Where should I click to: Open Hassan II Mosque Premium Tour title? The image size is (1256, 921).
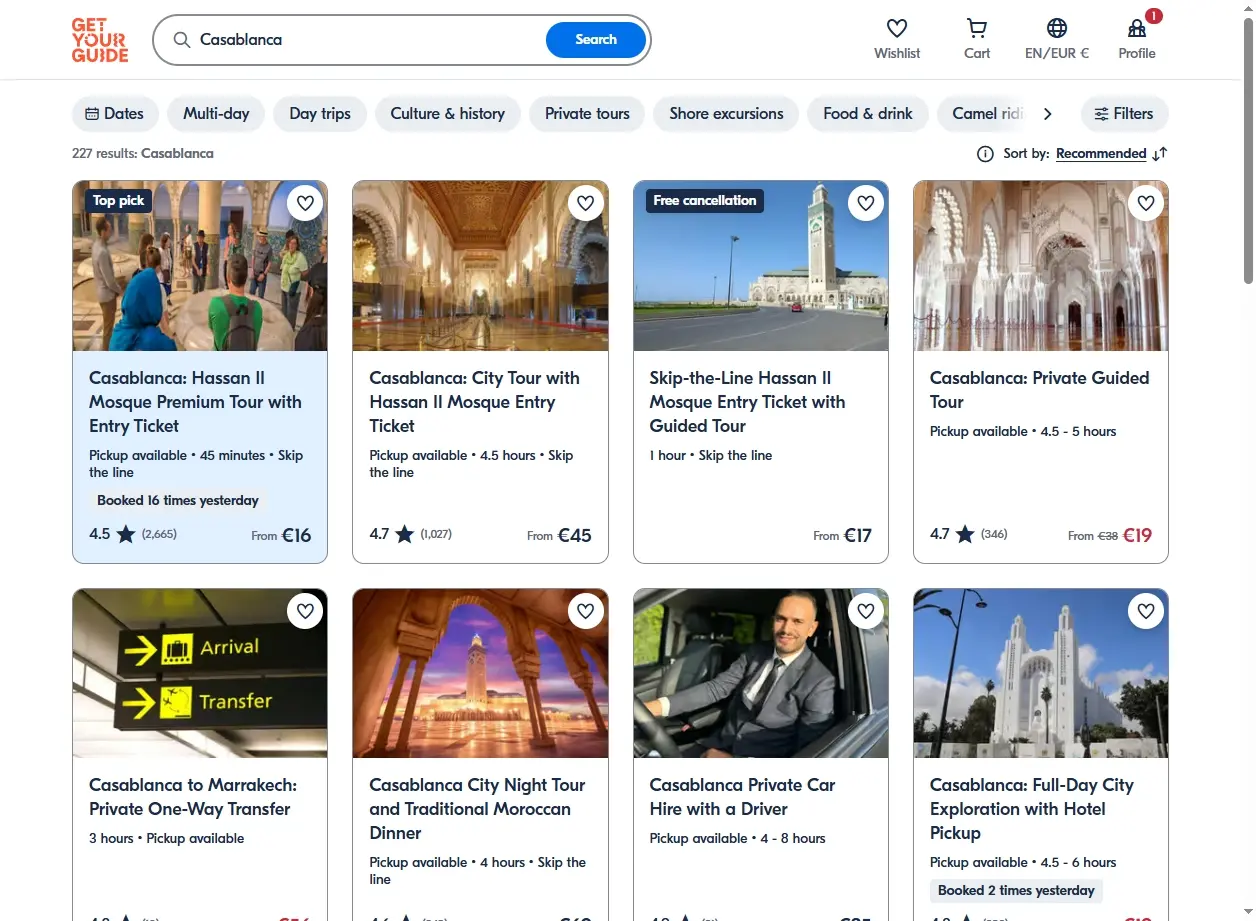(195, 402)
